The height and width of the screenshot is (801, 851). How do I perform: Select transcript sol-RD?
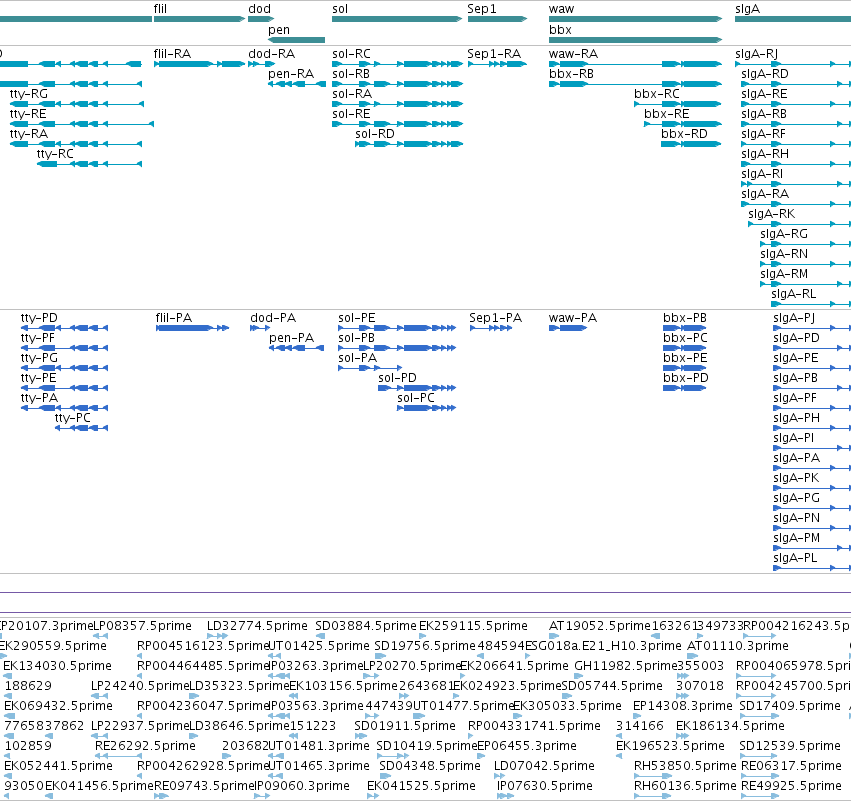(x=409, y=144)
